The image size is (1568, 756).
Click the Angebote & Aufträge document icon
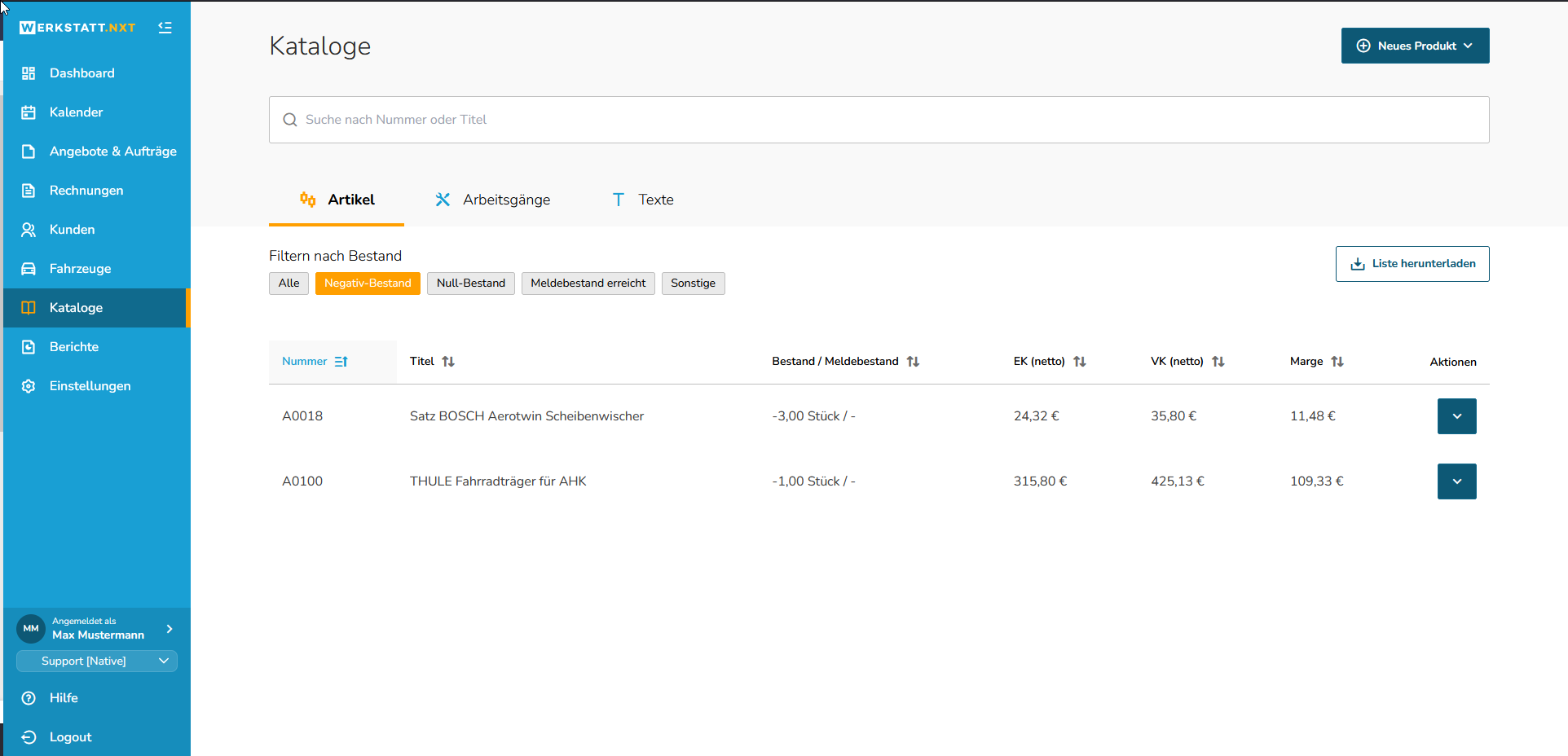click(x=29, y=152)
